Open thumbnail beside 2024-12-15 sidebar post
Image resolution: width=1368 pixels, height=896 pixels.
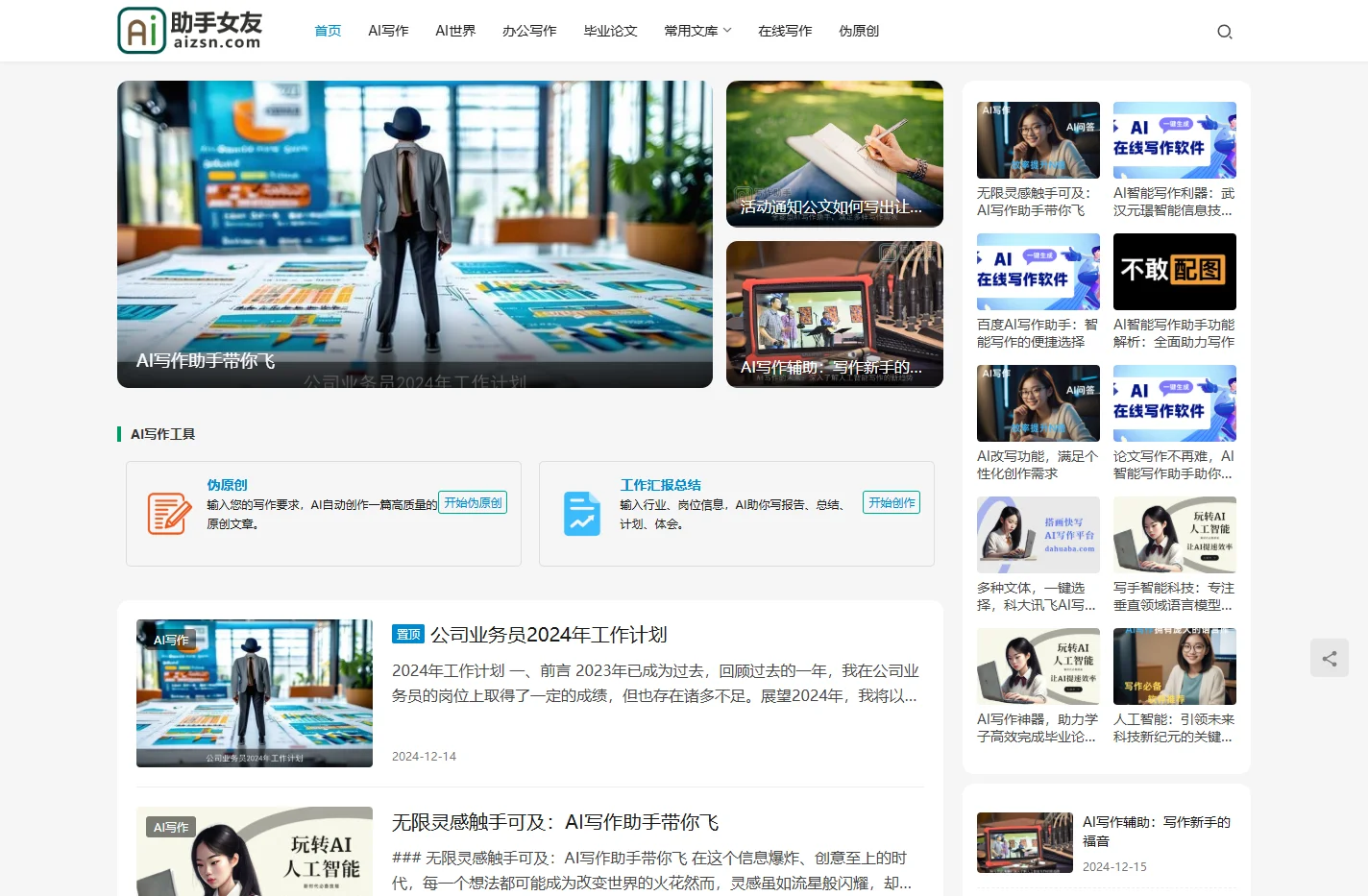point(1025,842)
